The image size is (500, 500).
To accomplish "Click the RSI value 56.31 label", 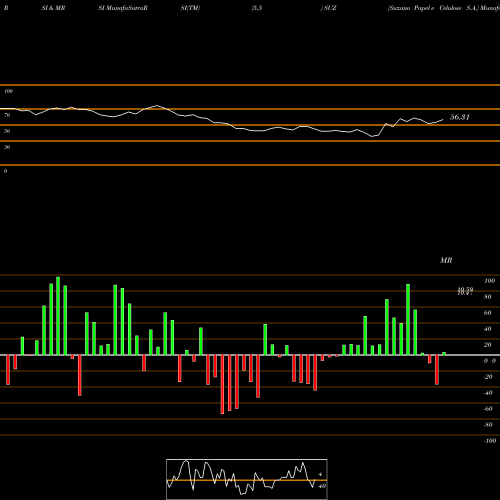I will pyautogui.click(x=460, y=117).
